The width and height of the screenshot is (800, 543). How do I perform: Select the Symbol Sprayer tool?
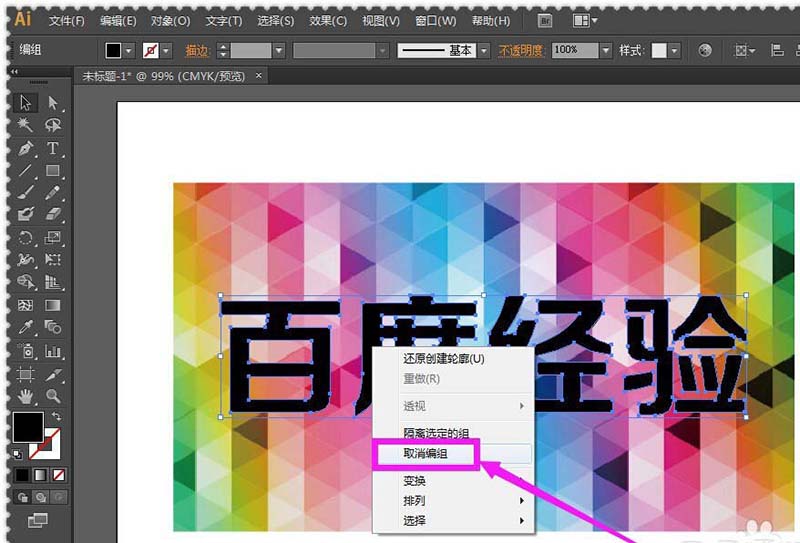(25, 351)
